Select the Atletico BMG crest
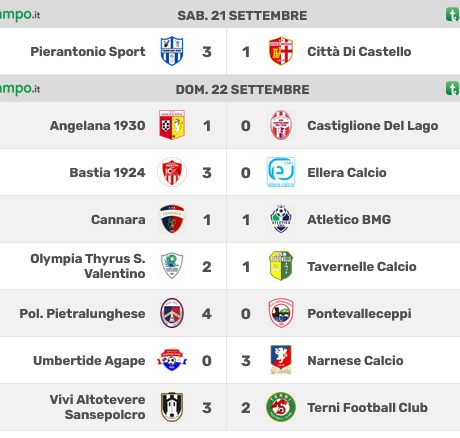 click(x=281, y=219)
